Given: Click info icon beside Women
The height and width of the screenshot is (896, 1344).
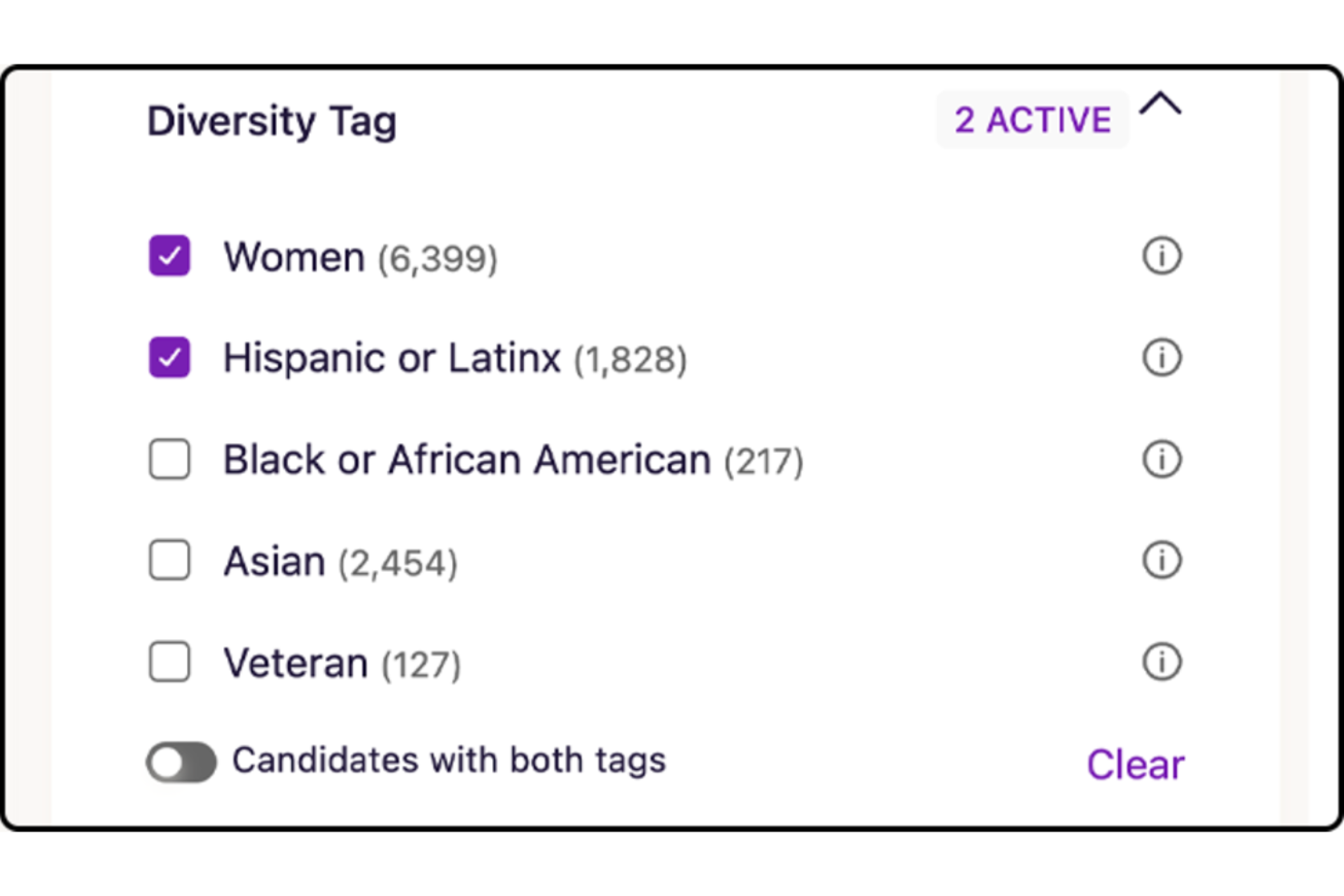Looking at the screenshot, I should point(1161,256).
